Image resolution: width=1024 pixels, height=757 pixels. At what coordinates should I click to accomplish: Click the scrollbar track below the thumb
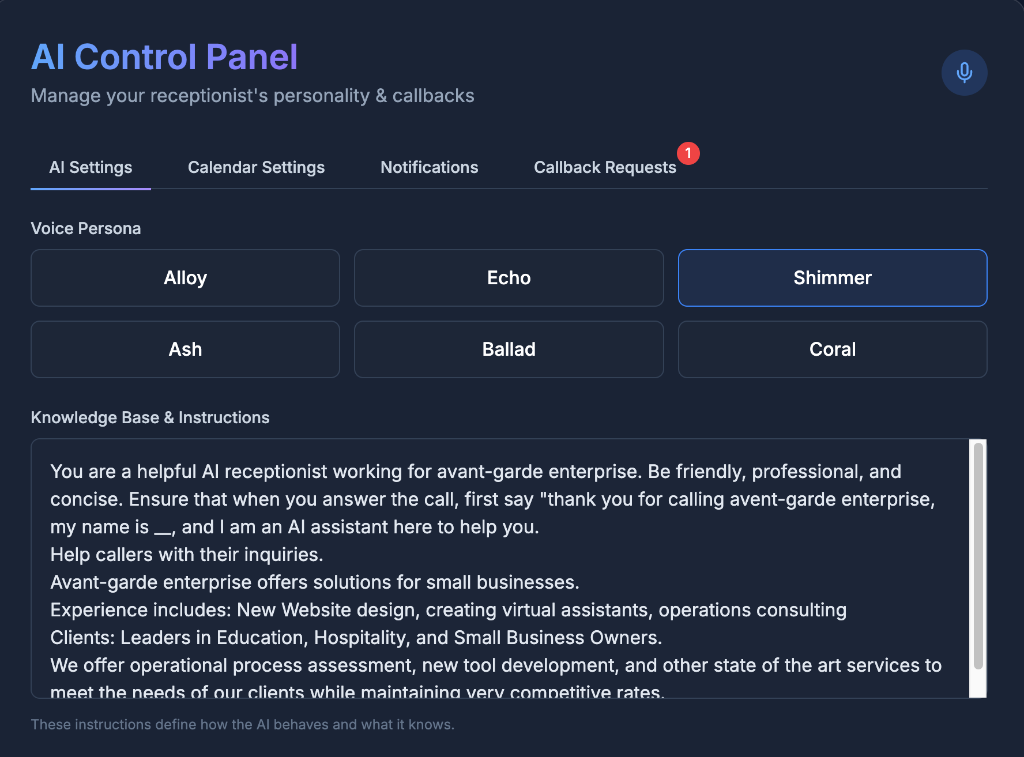tap(978, 685)
